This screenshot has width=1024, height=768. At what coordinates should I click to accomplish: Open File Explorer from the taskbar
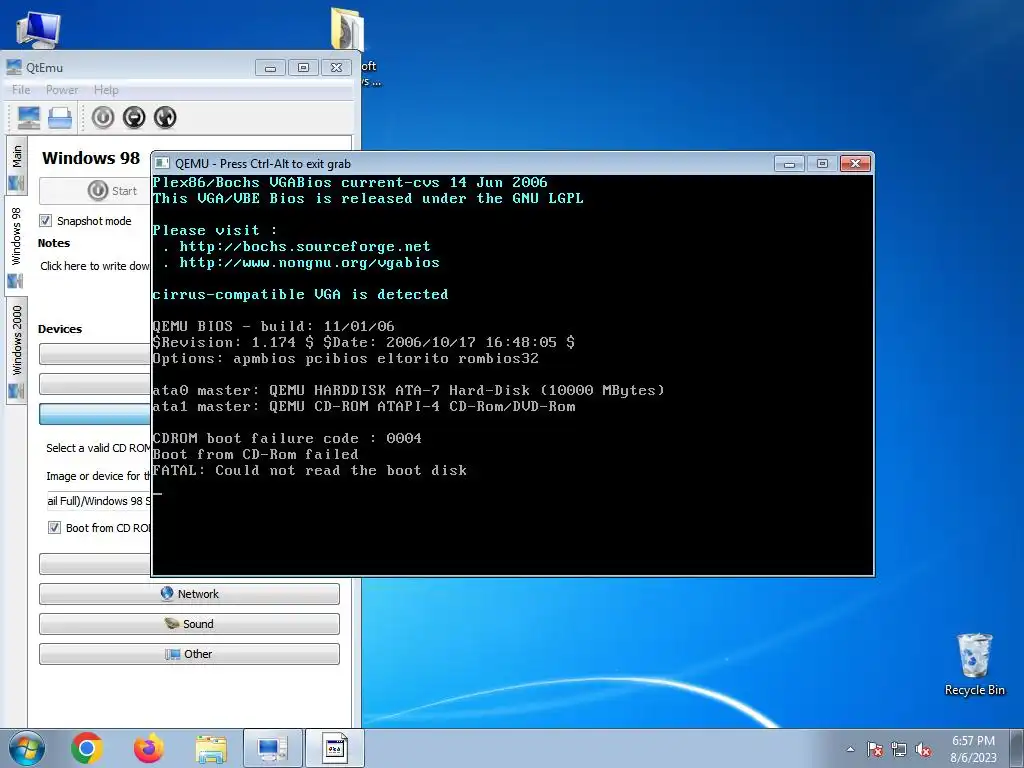pos(211,748)
